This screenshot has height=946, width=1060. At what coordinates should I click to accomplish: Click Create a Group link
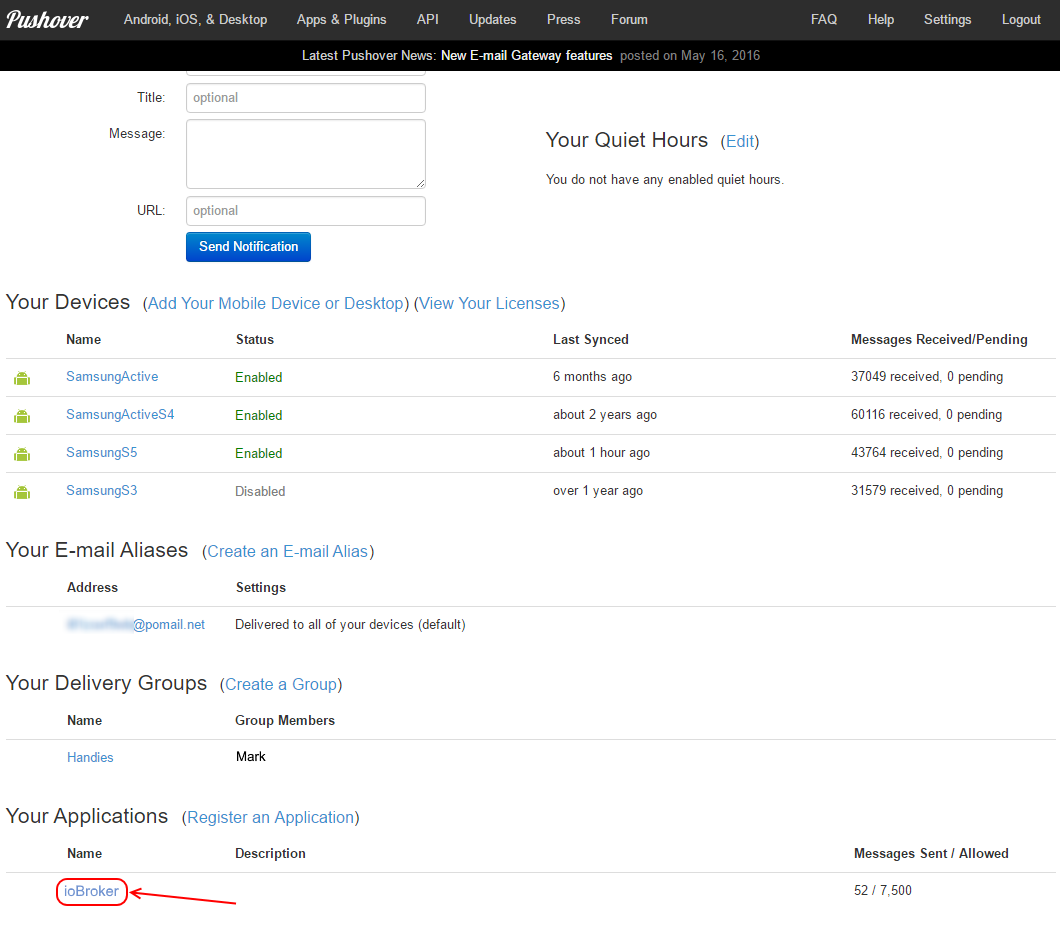pos(281,684)
